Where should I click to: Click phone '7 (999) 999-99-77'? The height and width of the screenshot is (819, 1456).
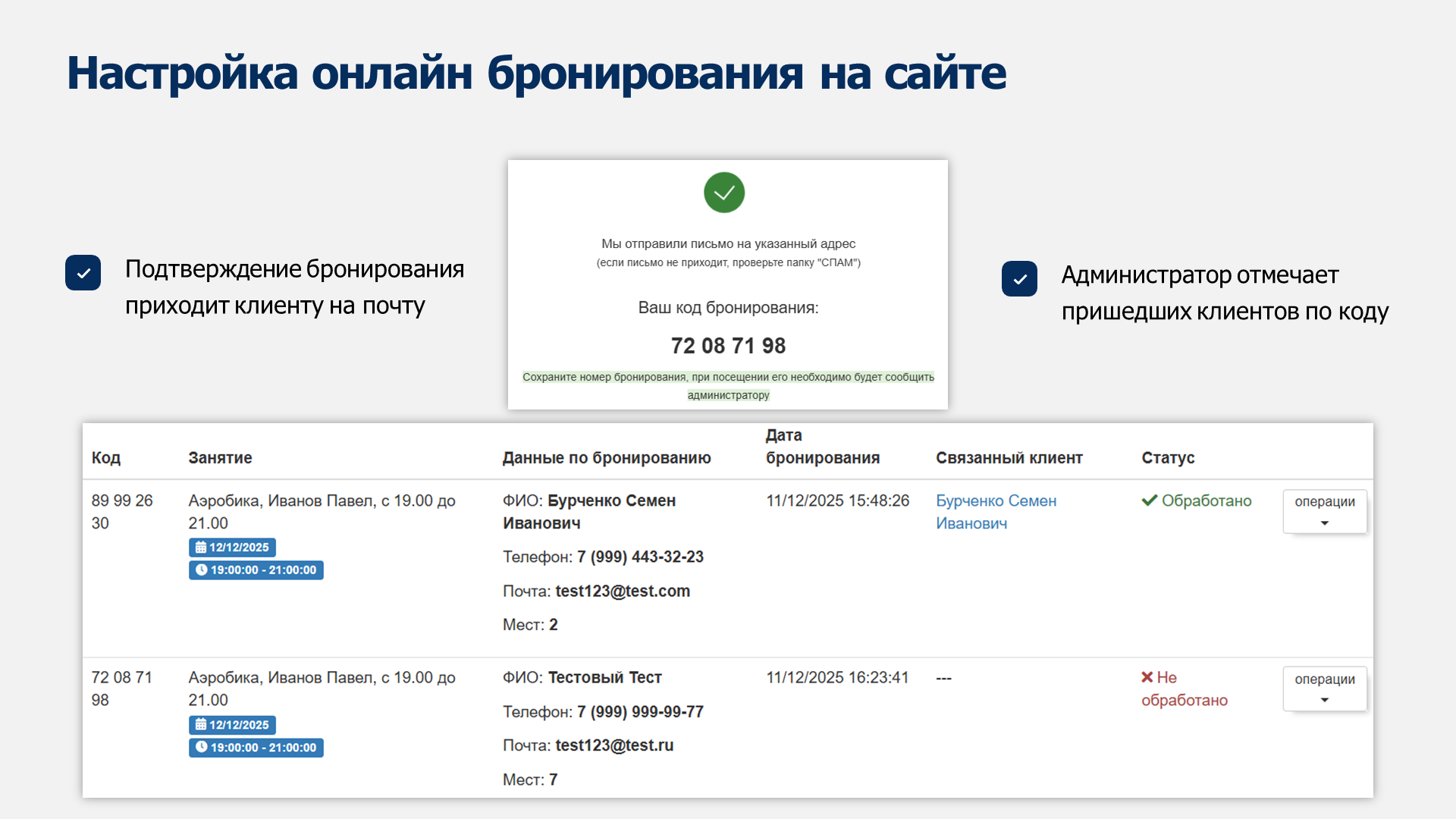click(640, 711)
